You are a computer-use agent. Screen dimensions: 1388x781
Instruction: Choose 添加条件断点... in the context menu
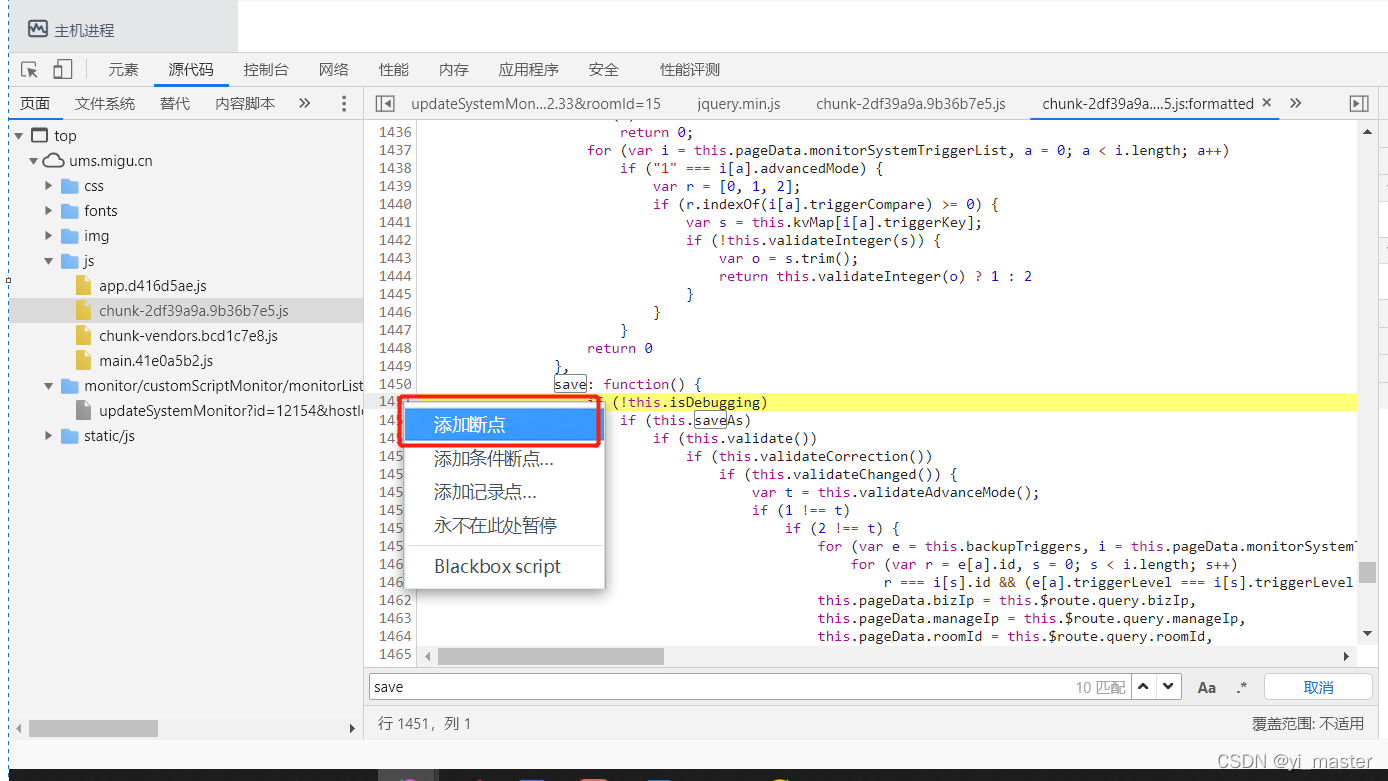(x=505, y=459)
